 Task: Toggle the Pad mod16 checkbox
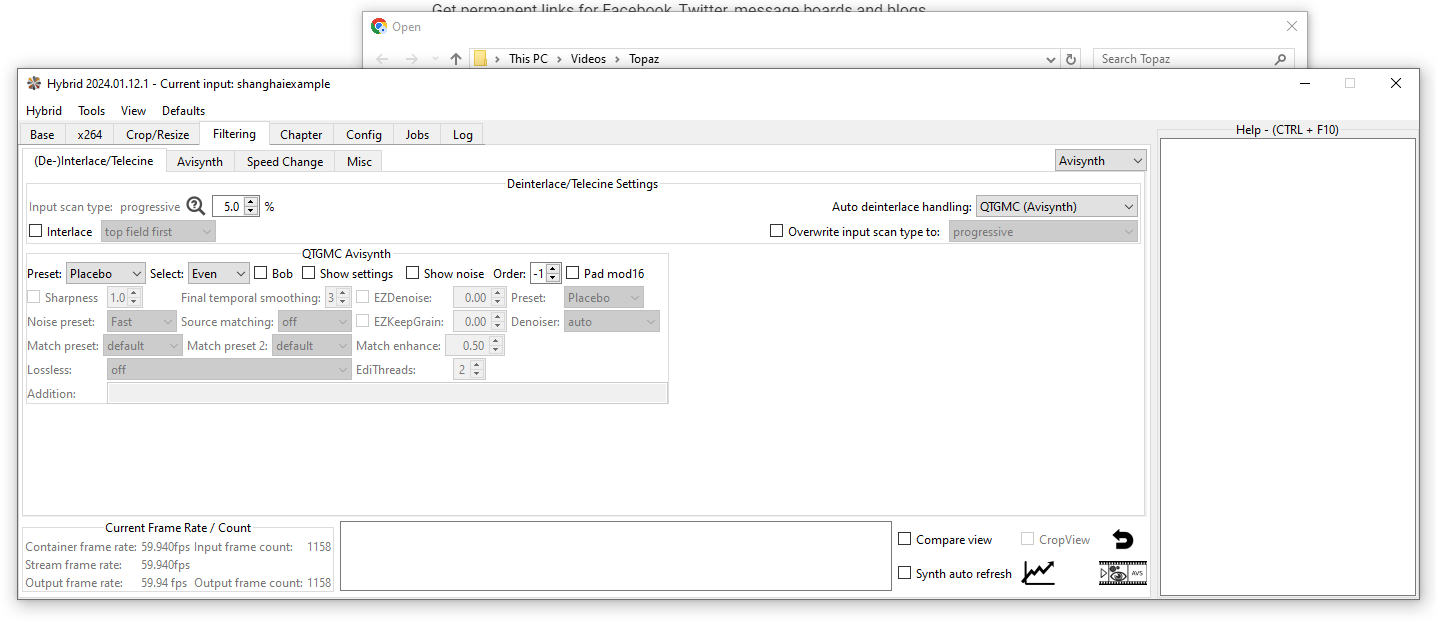573,273
